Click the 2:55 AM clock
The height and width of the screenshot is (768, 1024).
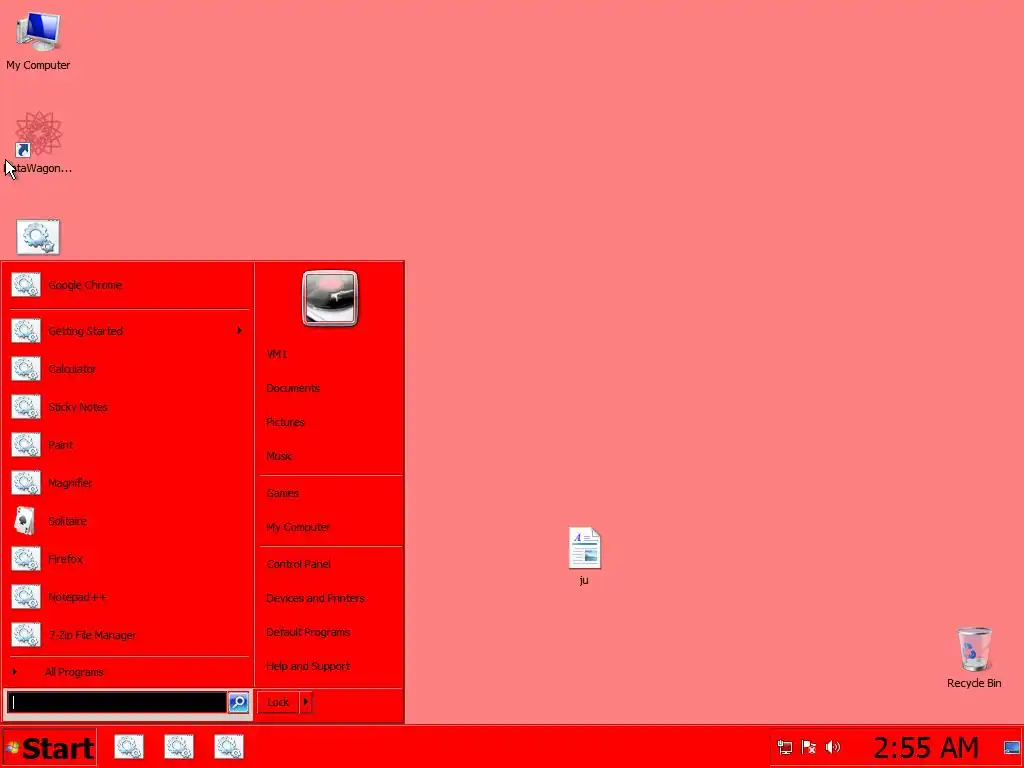(926, 748)
